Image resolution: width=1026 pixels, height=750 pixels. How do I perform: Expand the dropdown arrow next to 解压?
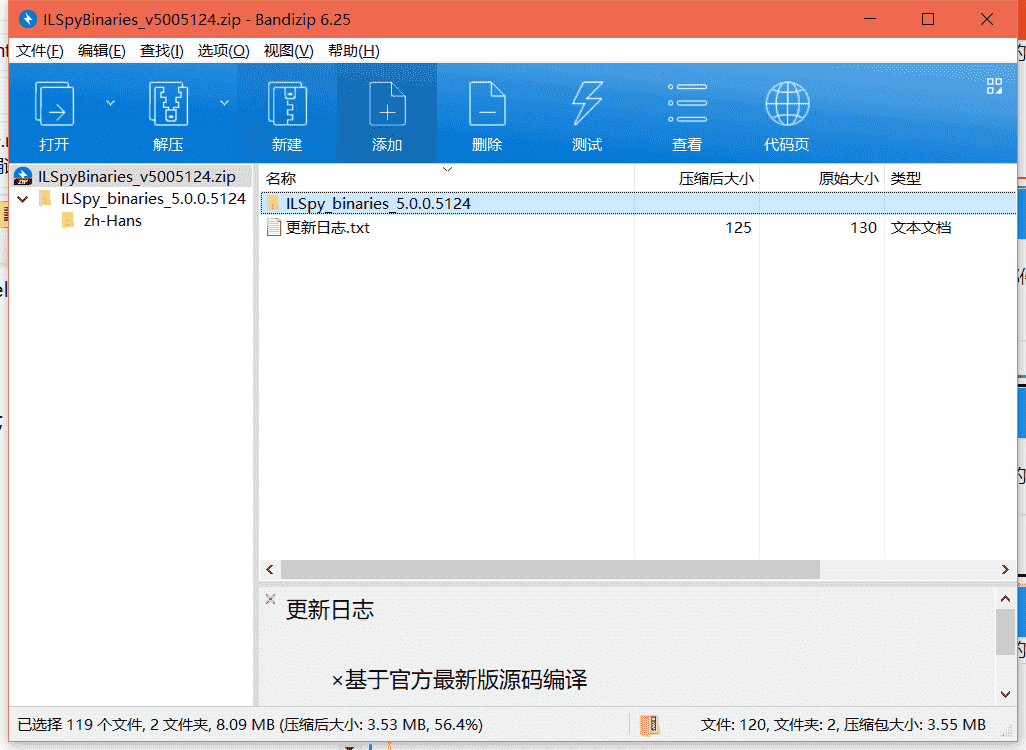[224, 103]
